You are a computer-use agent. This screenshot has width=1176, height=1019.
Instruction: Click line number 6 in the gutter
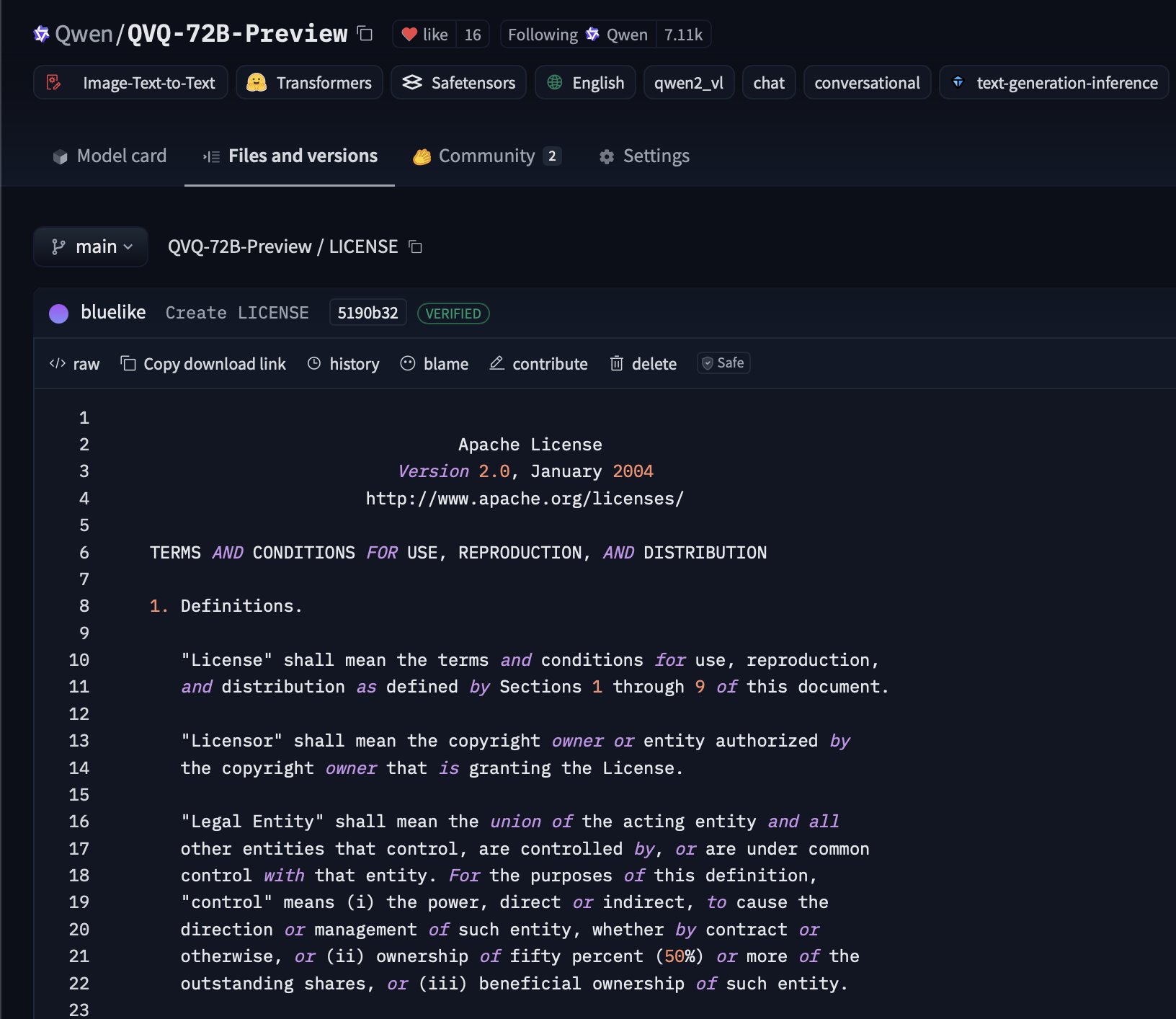pos(84,553)
